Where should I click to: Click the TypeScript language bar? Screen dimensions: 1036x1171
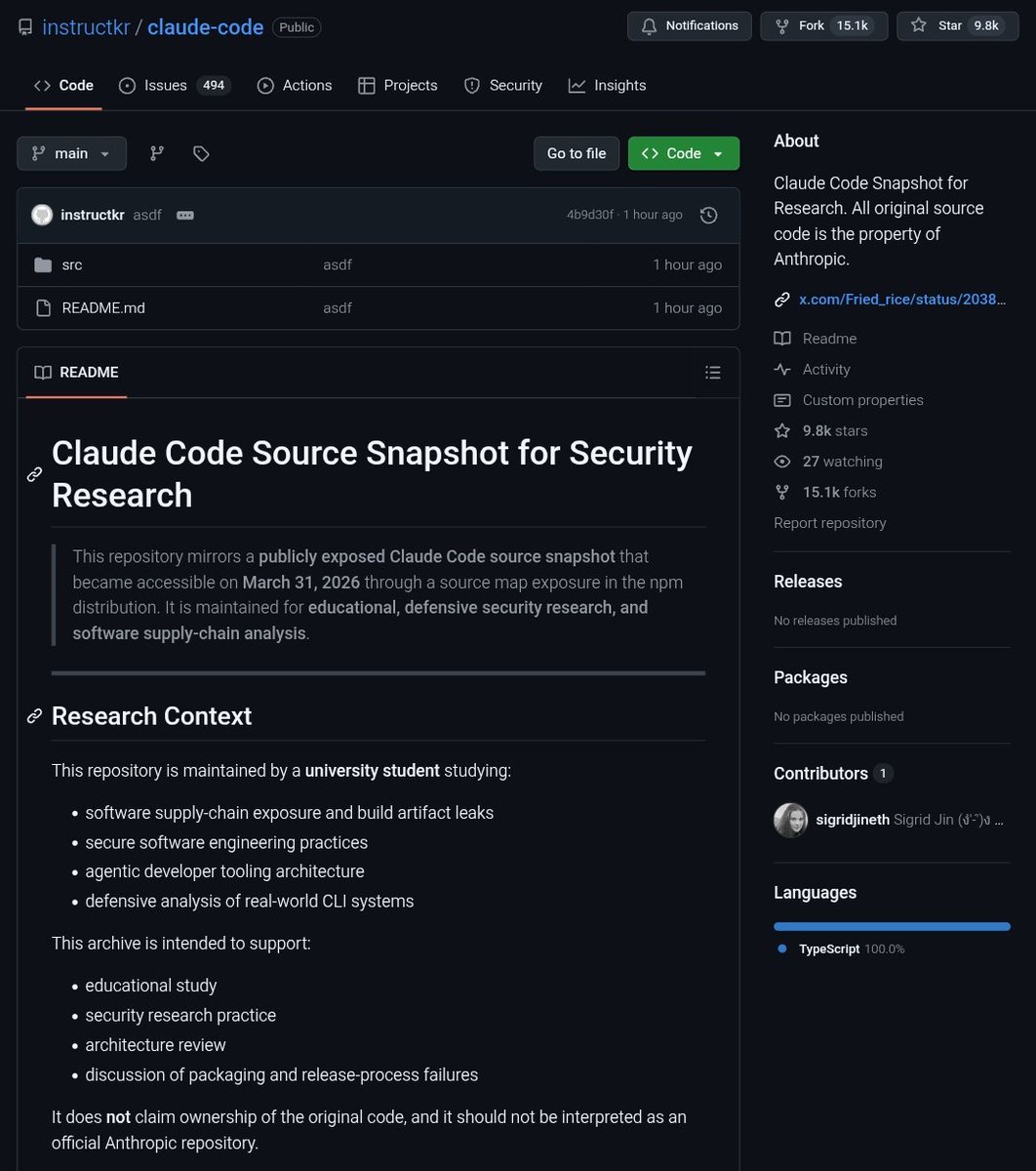(x=892, y=926)
